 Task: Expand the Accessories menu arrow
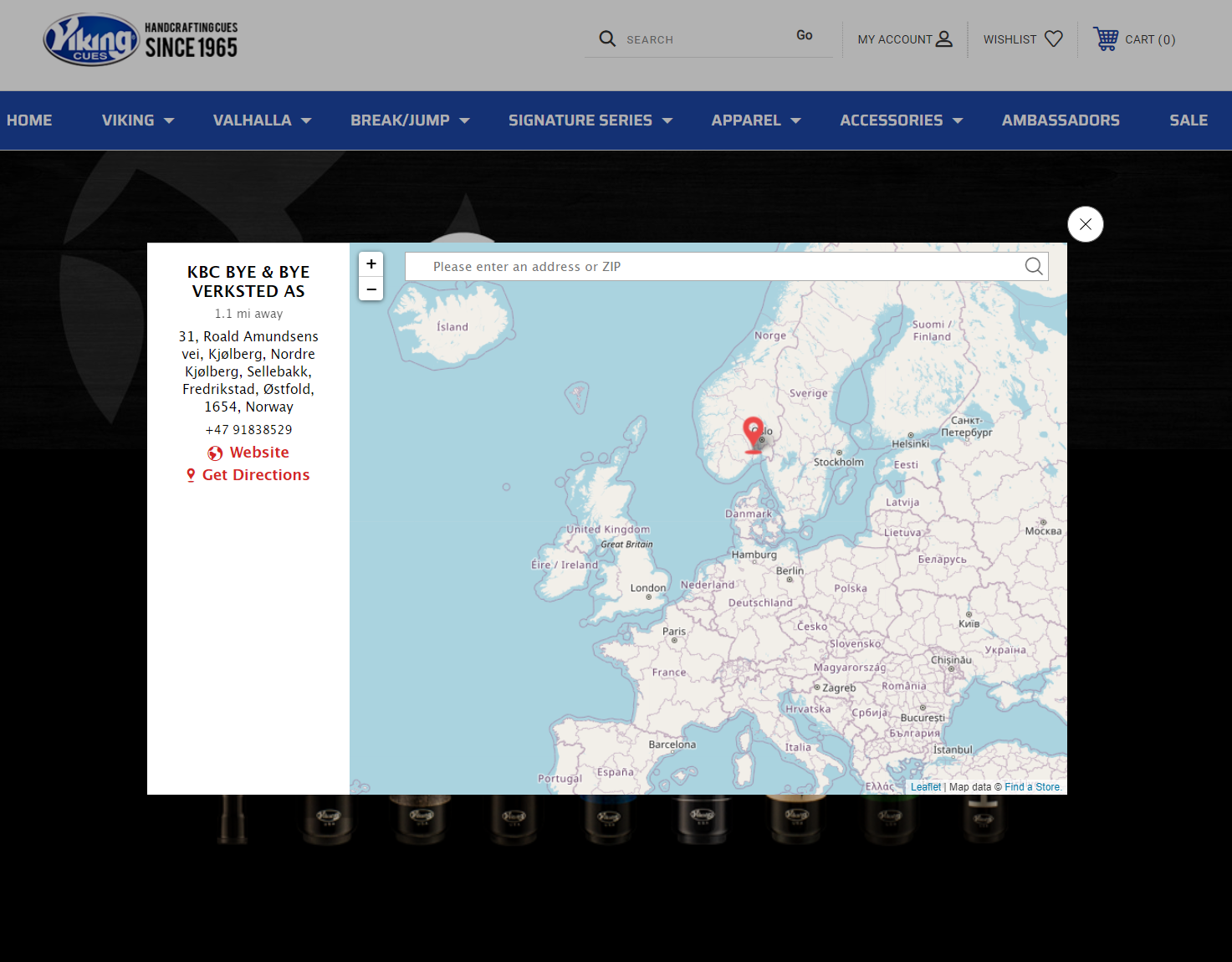[958, 120]
